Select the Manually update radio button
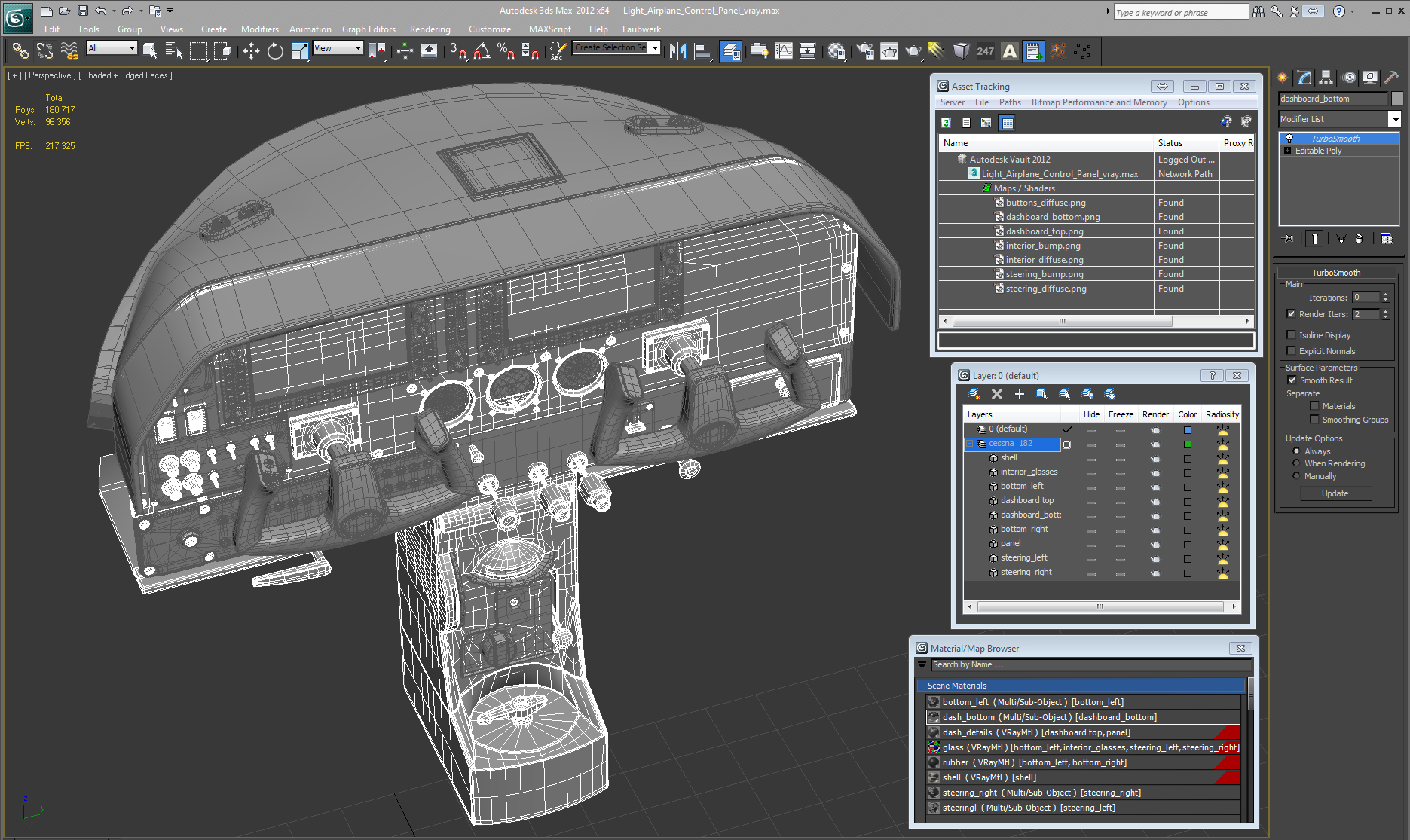 click(x=1296, y=476)
